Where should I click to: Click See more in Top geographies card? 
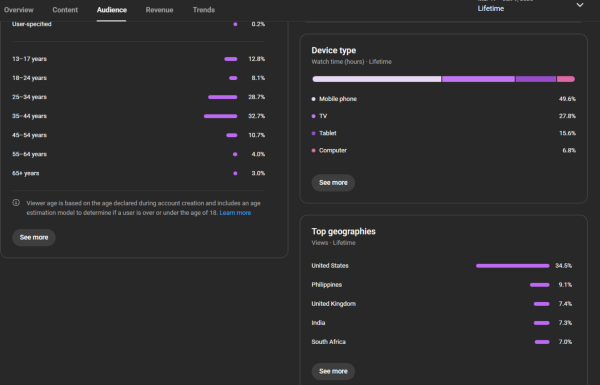tap(333, 371)
